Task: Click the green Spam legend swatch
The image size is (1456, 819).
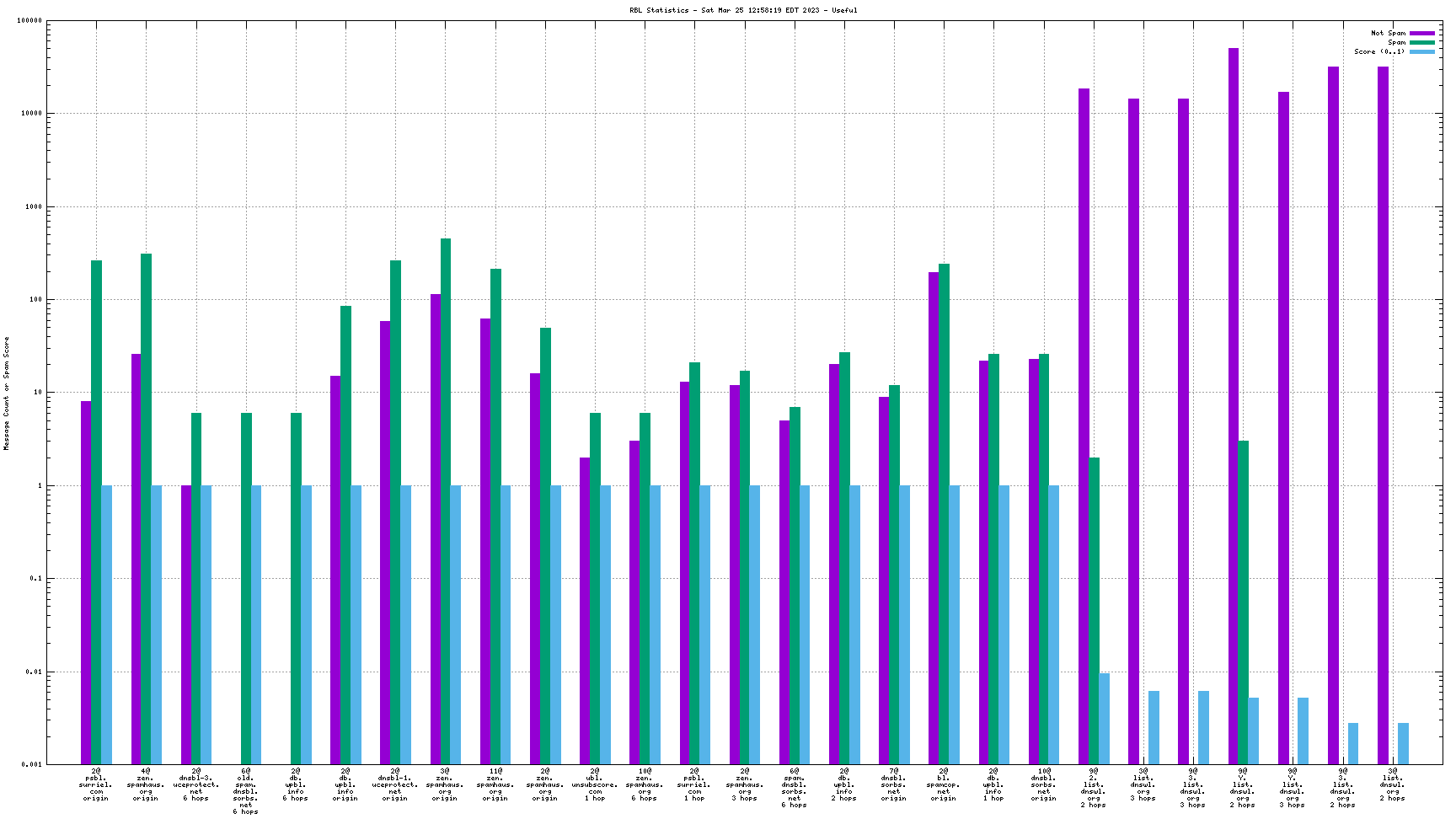Action: [1422, 42]
